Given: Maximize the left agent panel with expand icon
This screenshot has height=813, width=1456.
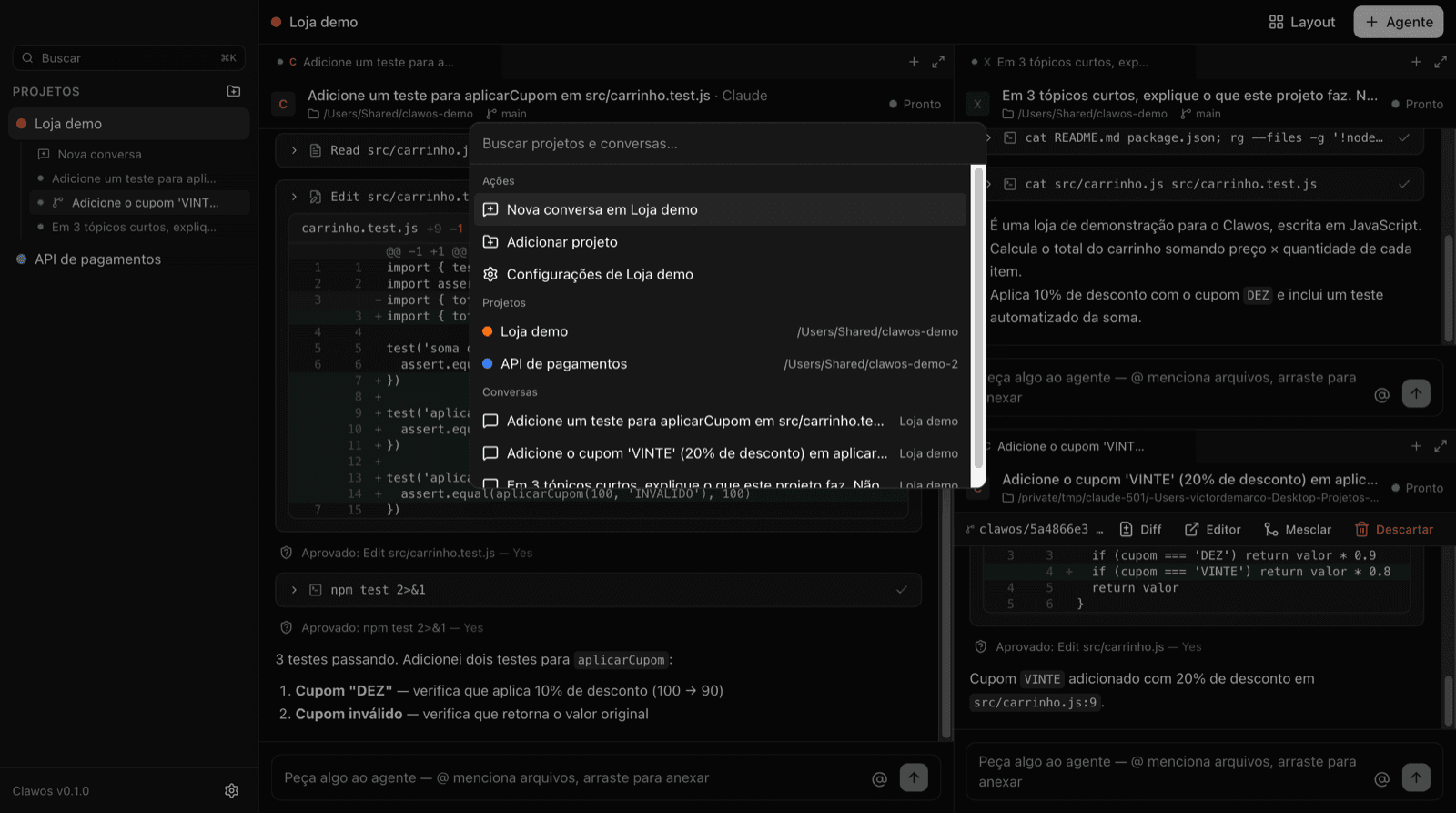Looking at the screenshot, I should [938, 62].
